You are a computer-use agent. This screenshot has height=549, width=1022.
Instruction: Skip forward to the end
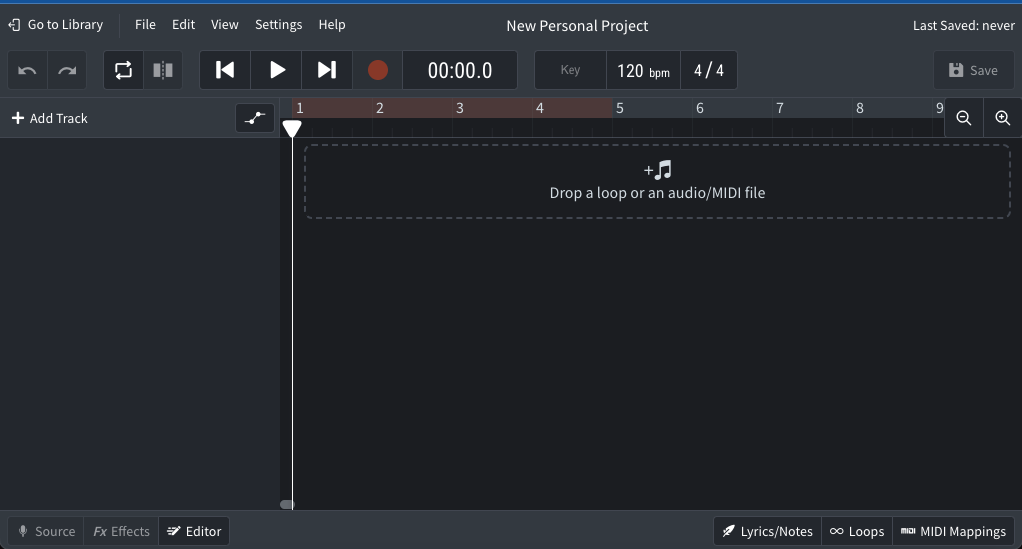point(327,70)
